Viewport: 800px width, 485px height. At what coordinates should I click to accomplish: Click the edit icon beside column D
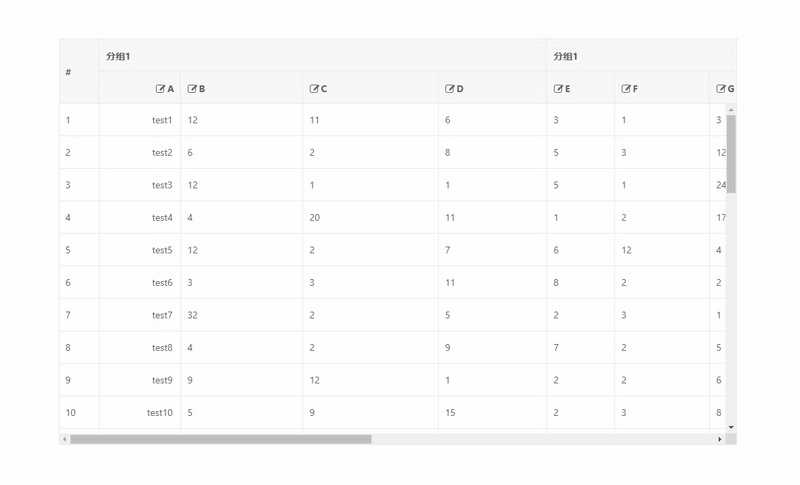click(x=449, y=89)
